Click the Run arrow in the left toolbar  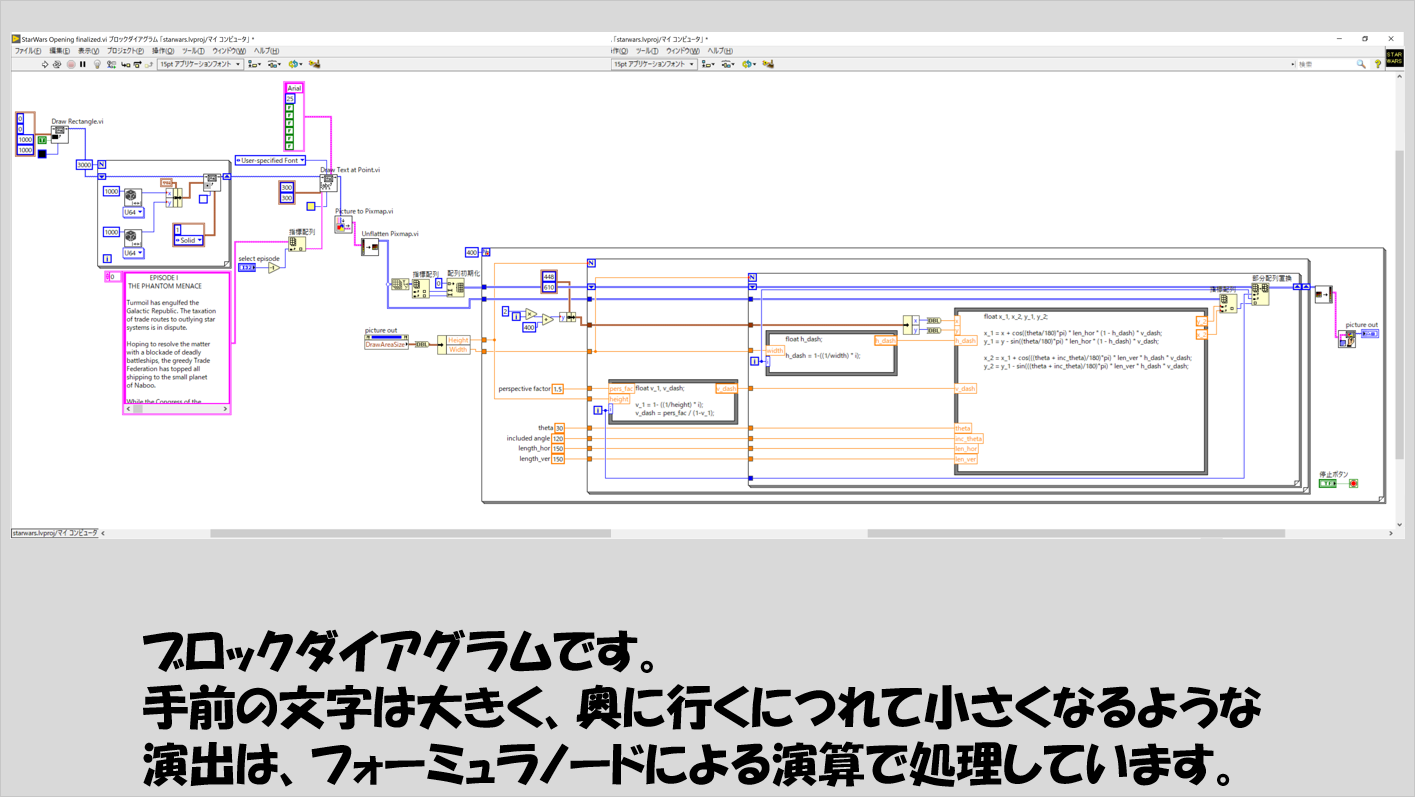tap(45, 64)
